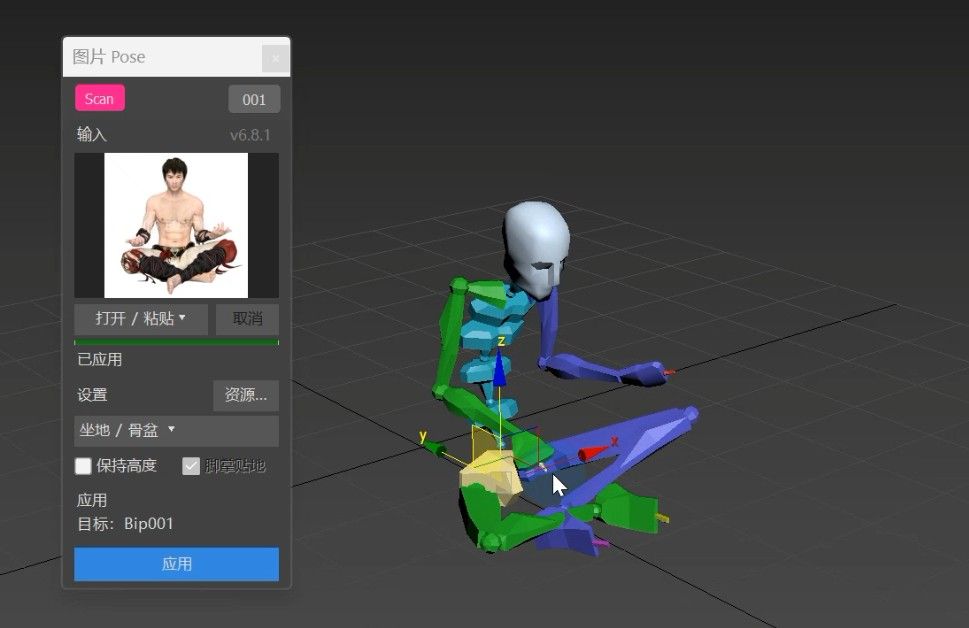Click the 输入 section label

point(91,134)
